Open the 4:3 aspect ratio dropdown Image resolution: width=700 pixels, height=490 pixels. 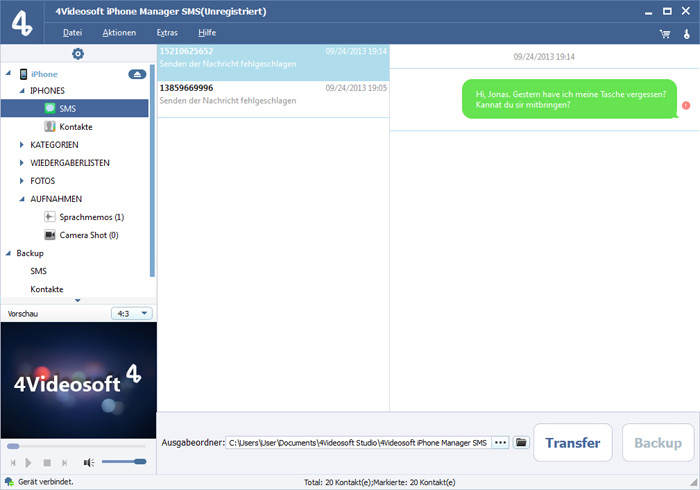(132, 313)
